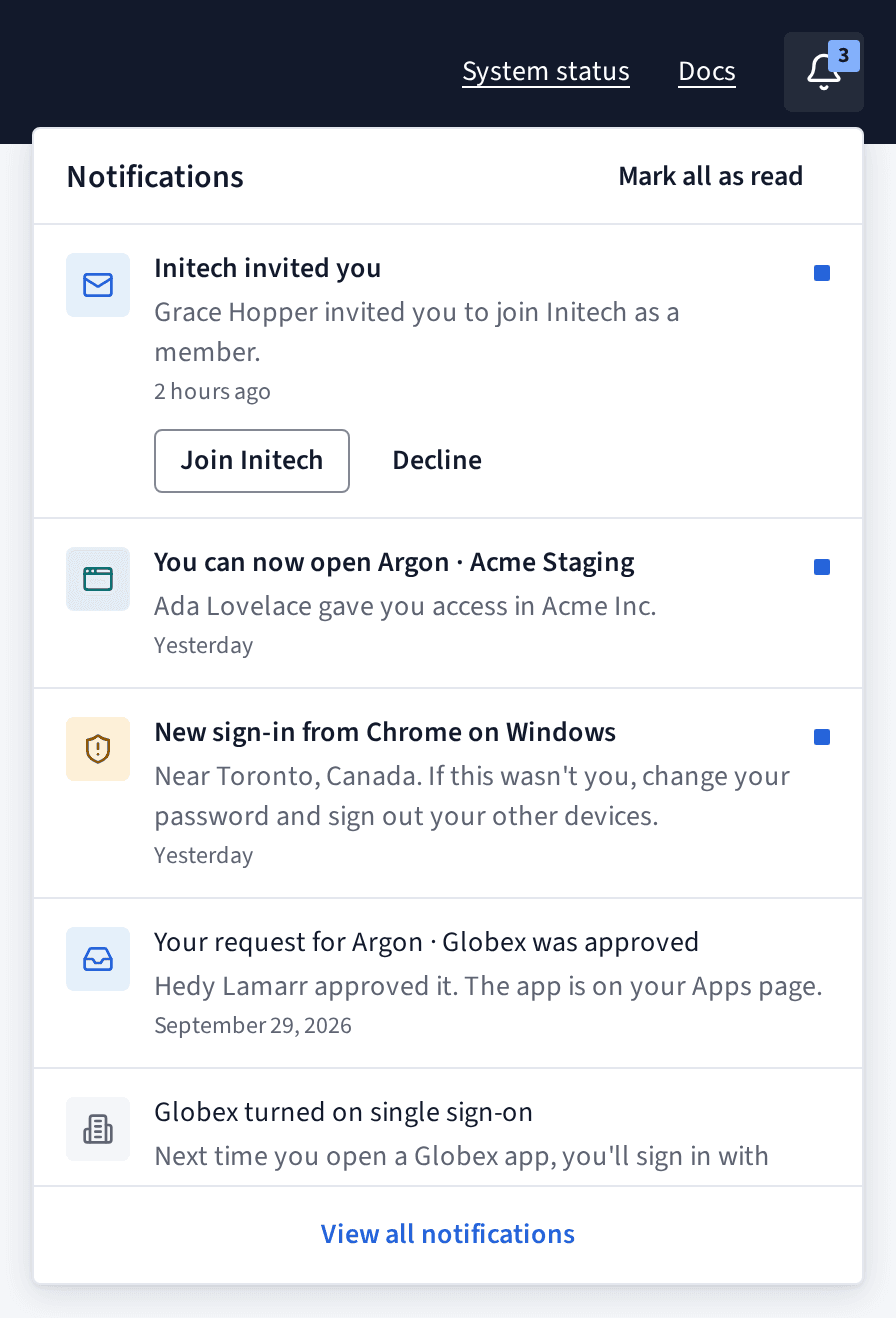Accept invite with Join Initech button
This screenshot has height=1318, width=896.
(x=252, y=461)
